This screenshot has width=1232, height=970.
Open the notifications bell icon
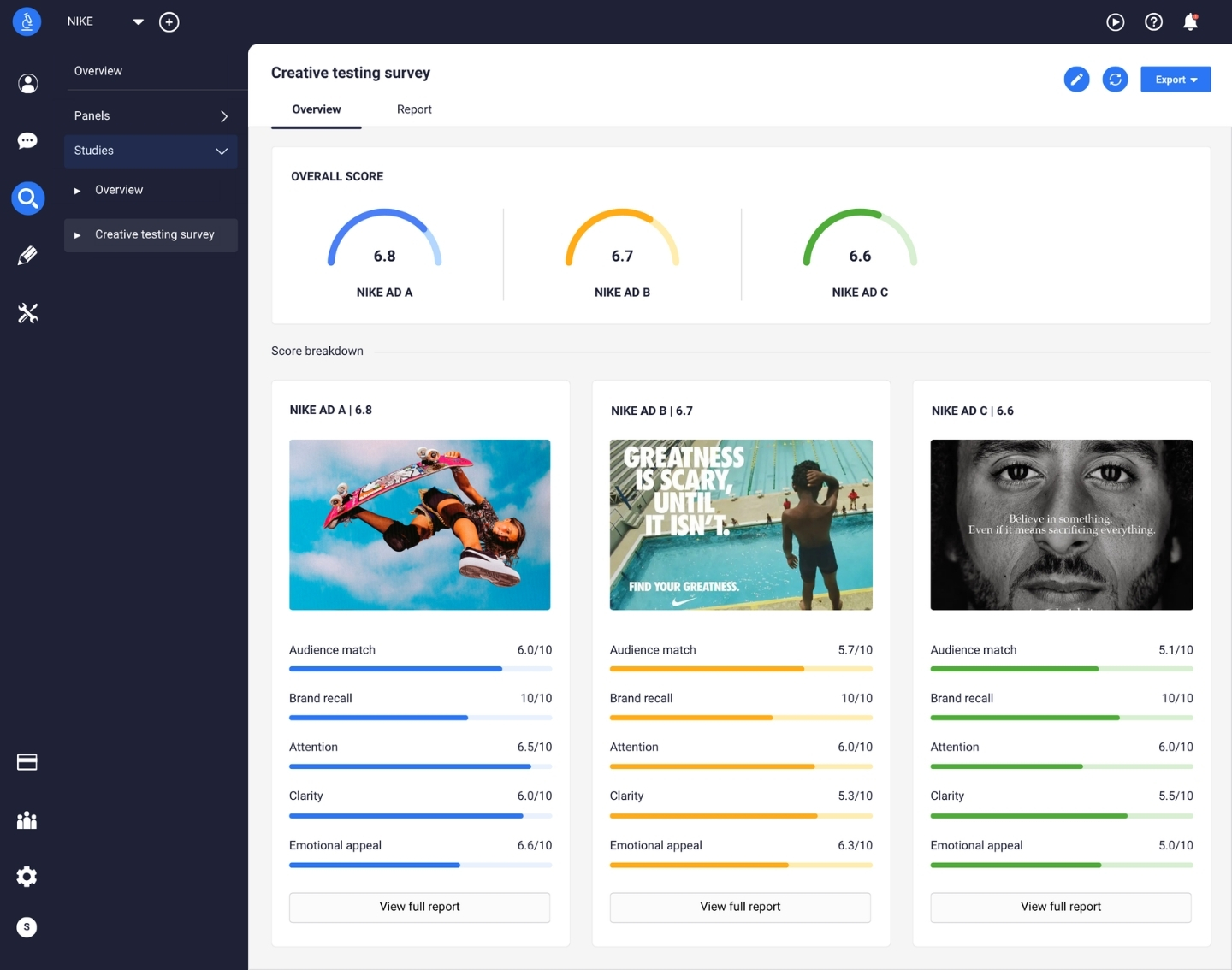coord(1190,22)
